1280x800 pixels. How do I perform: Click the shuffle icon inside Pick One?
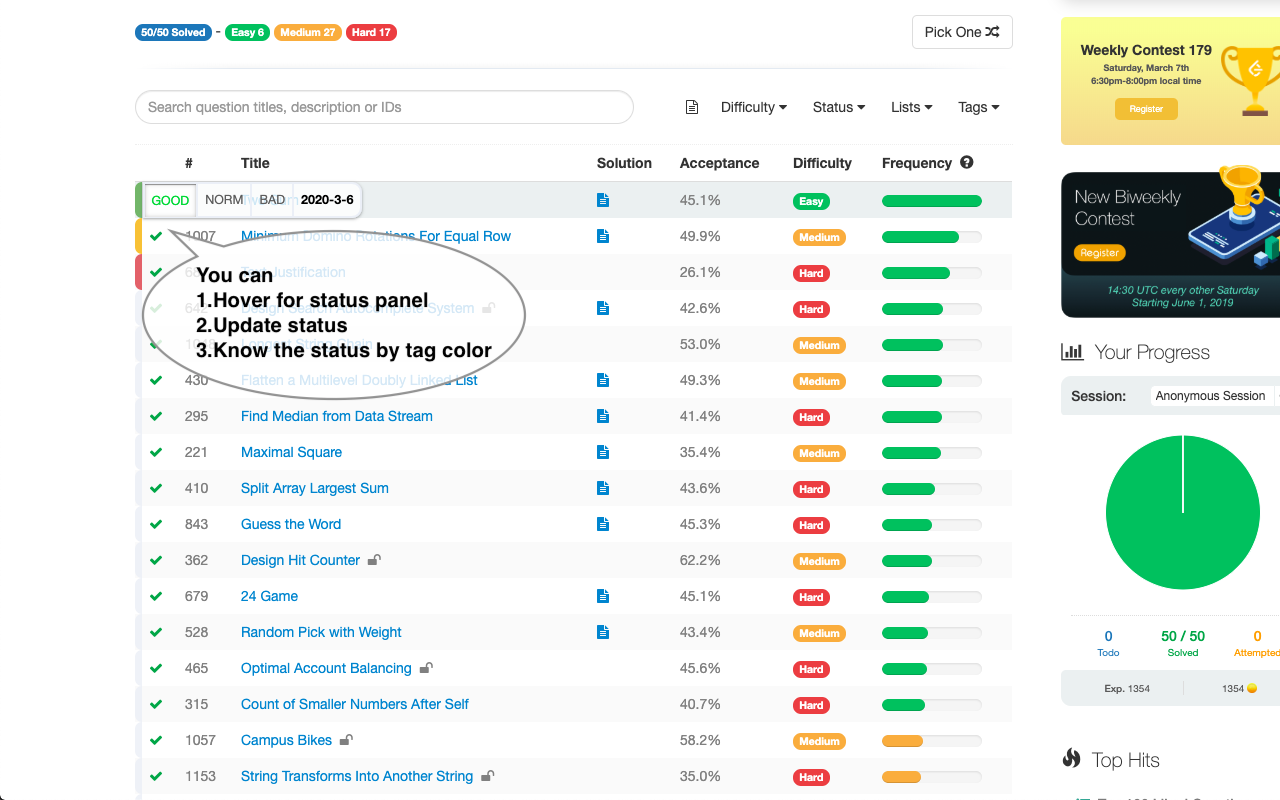991,31
